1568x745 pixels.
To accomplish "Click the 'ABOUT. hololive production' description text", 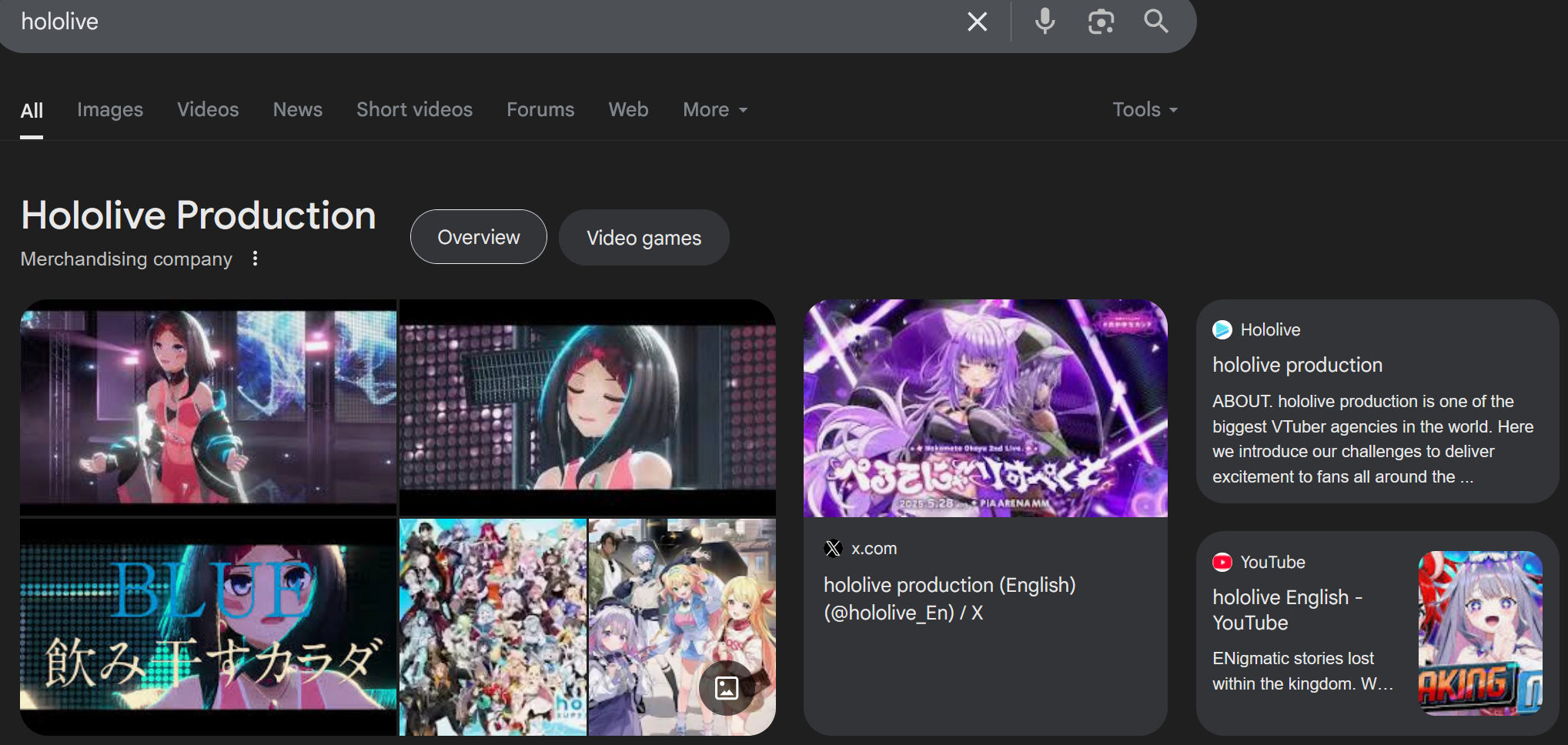I will pos(1373,439).
